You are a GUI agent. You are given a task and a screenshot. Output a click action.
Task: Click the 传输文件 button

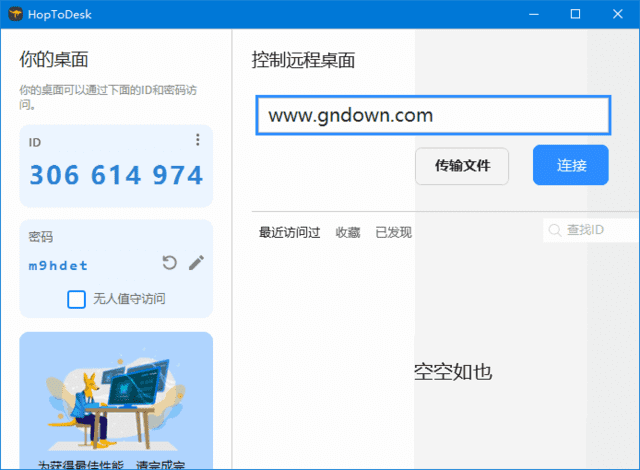click(462, 166)
